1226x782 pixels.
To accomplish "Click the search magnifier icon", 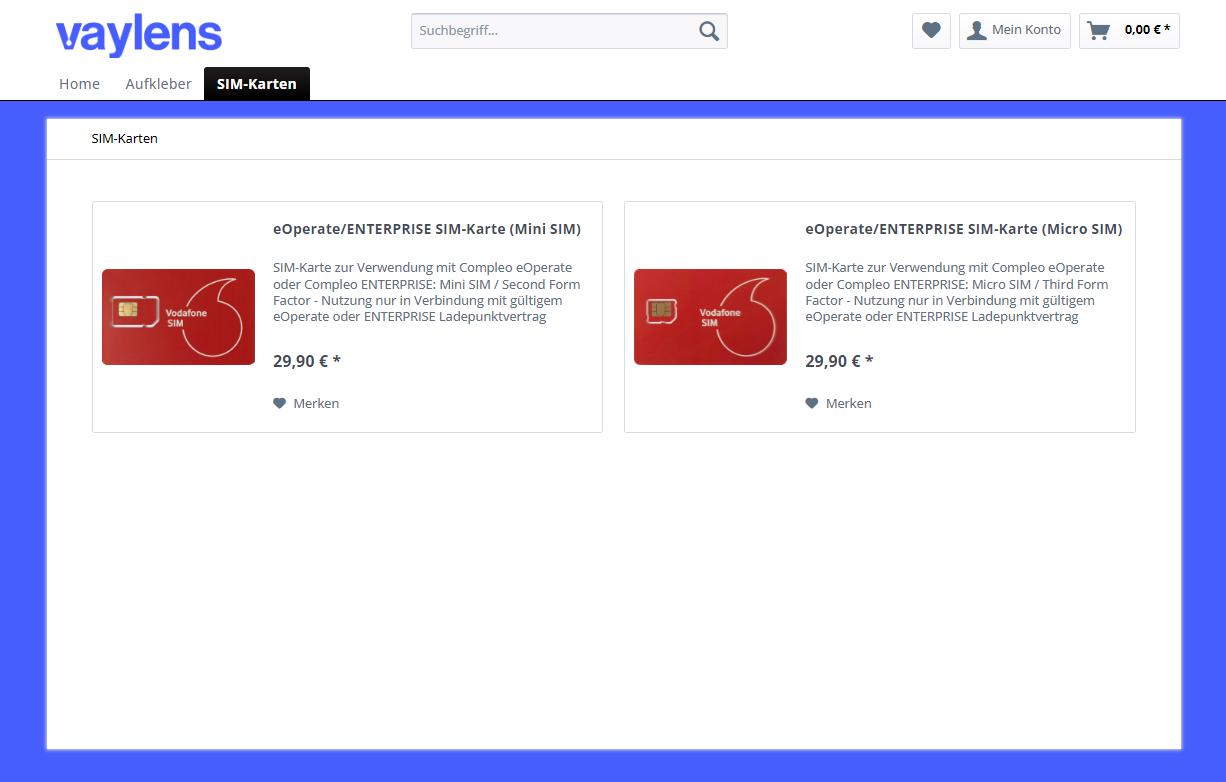I will [709, 30].
